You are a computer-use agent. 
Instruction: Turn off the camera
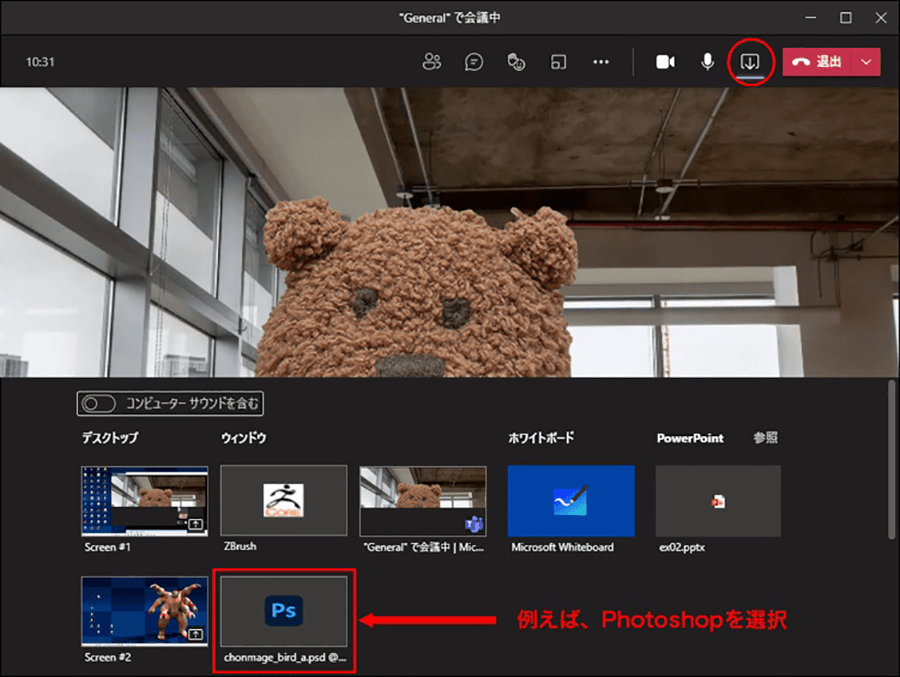point(665,62)
